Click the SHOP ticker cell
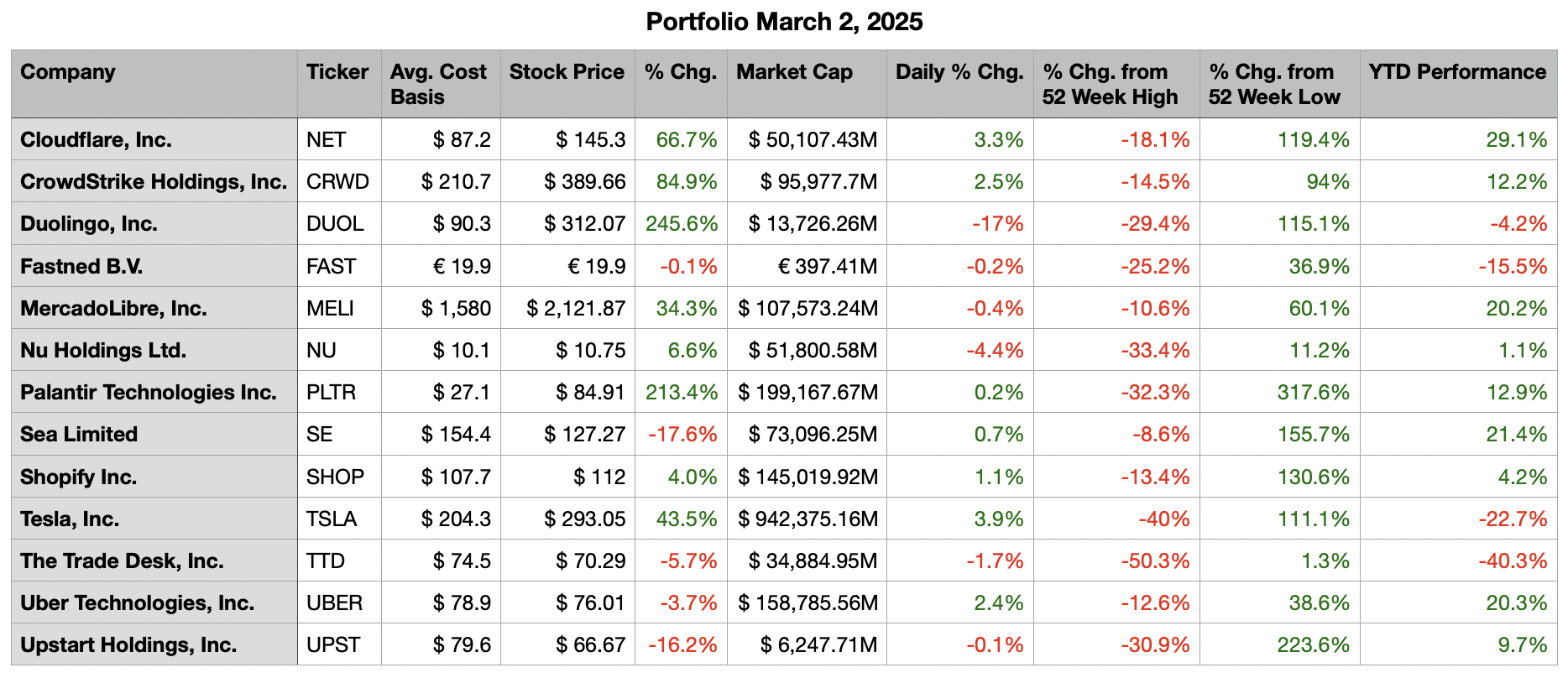This screenshot has width=1568, height=678. click(x=335, y=477)
